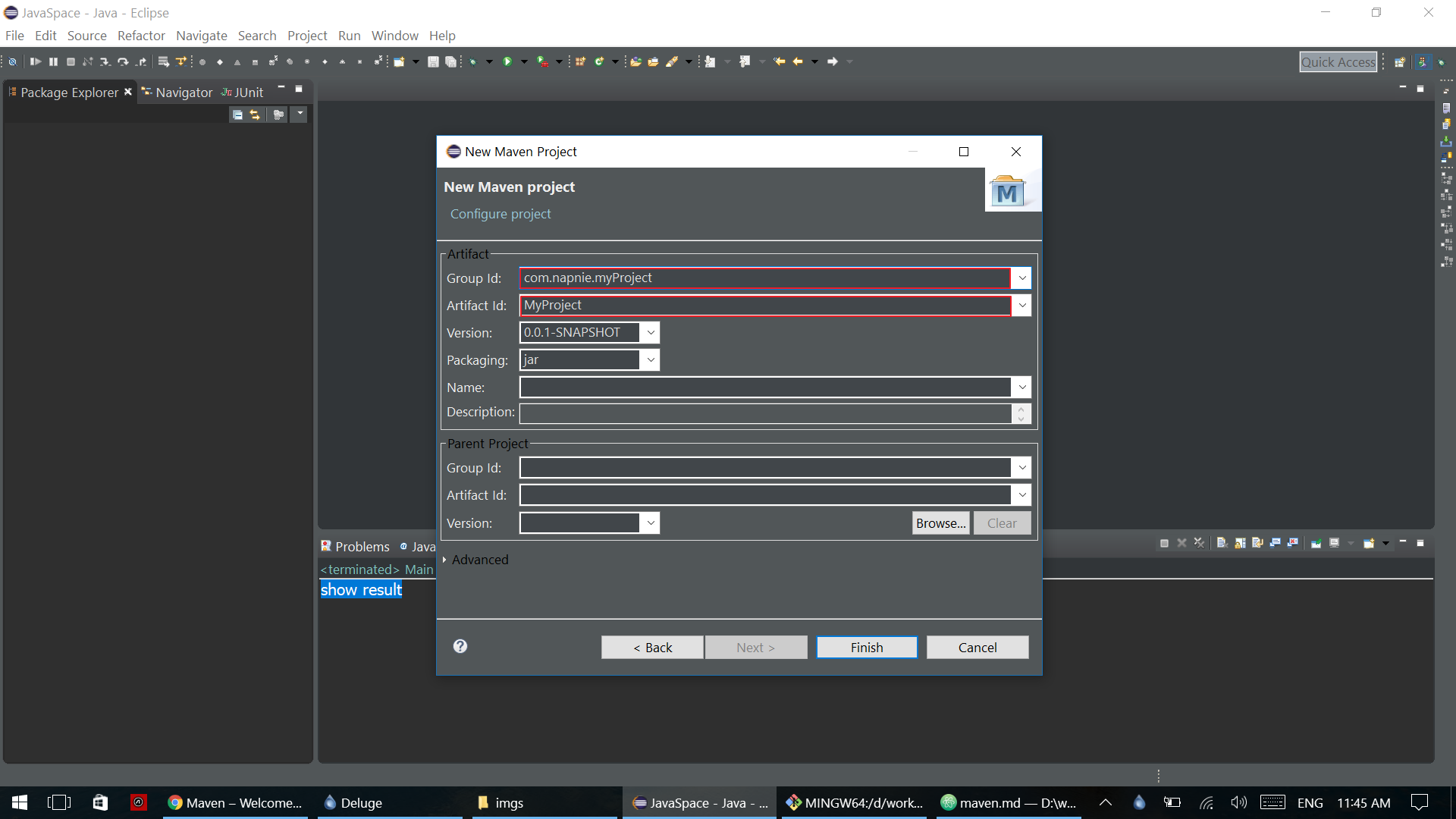Open the Refactor menu
Viewport: 1456px width, 819px height.
[141, 36]
